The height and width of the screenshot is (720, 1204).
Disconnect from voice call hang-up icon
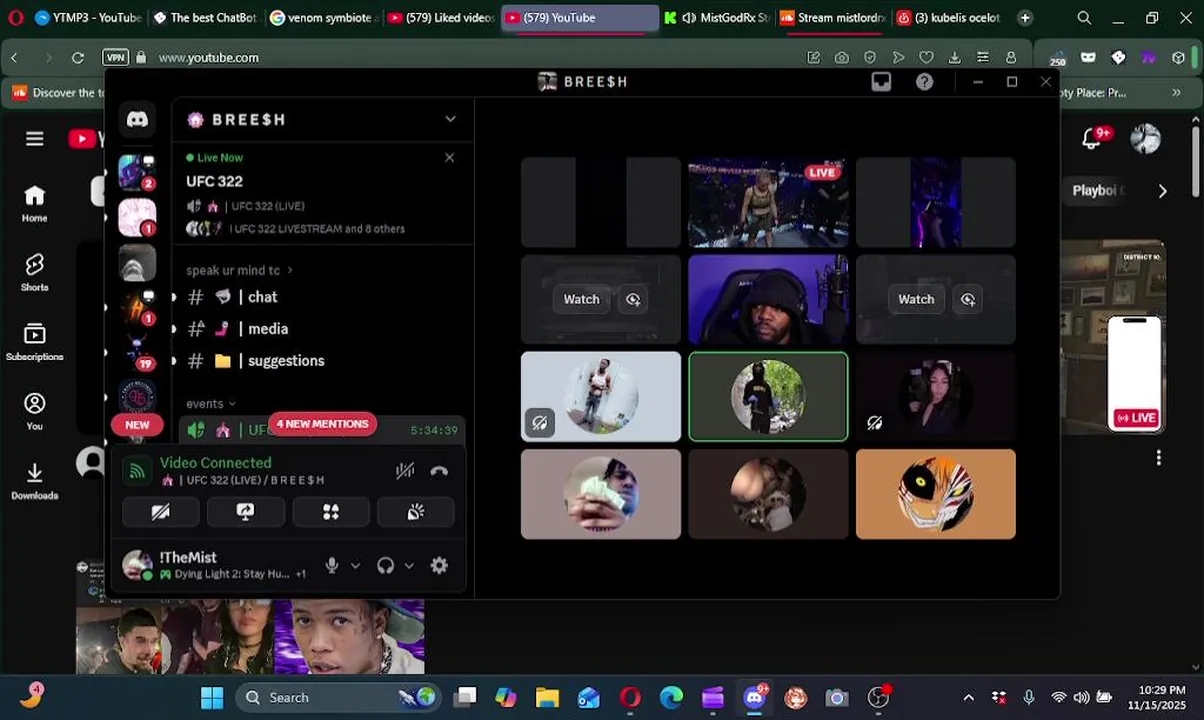click(x=439, y=471)
